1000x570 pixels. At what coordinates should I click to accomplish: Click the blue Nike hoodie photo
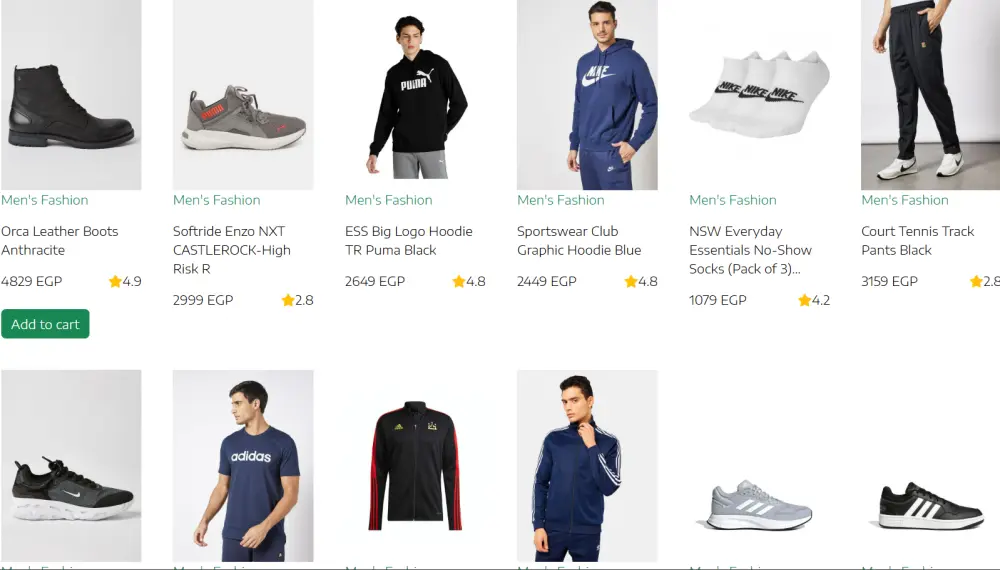coord(587,95)
